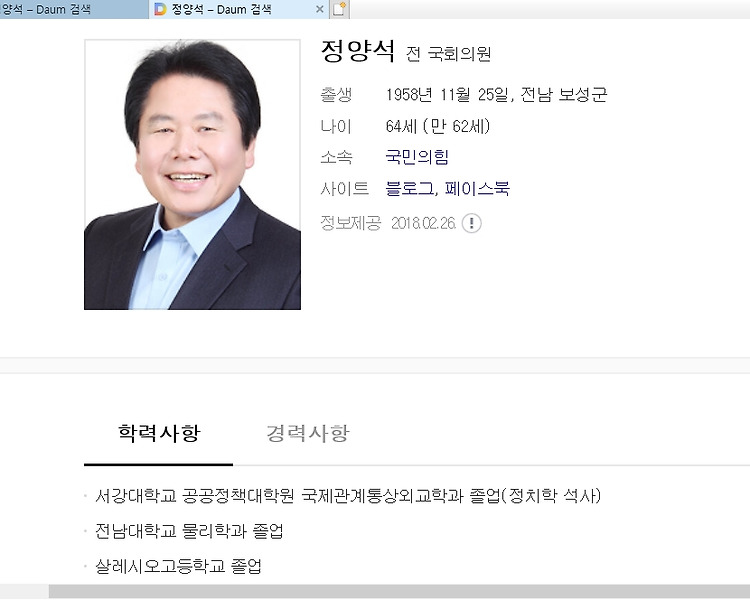
Task: Visit the 블로그 site link
Action: pos(409,189)
